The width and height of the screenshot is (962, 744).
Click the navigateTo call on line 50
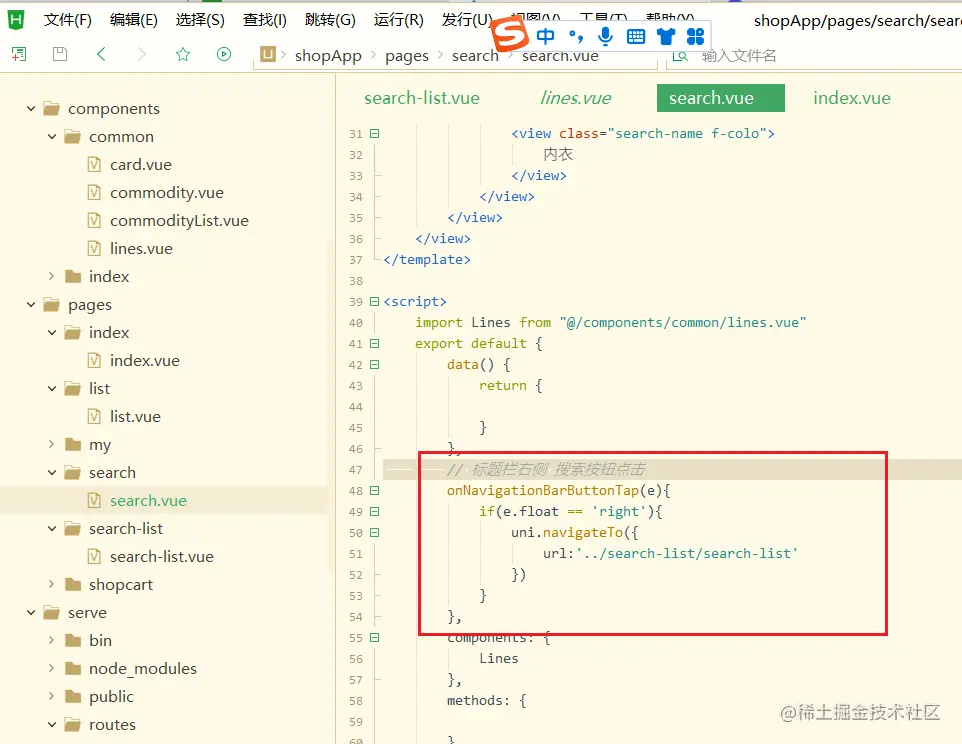(x=583, y=532)
